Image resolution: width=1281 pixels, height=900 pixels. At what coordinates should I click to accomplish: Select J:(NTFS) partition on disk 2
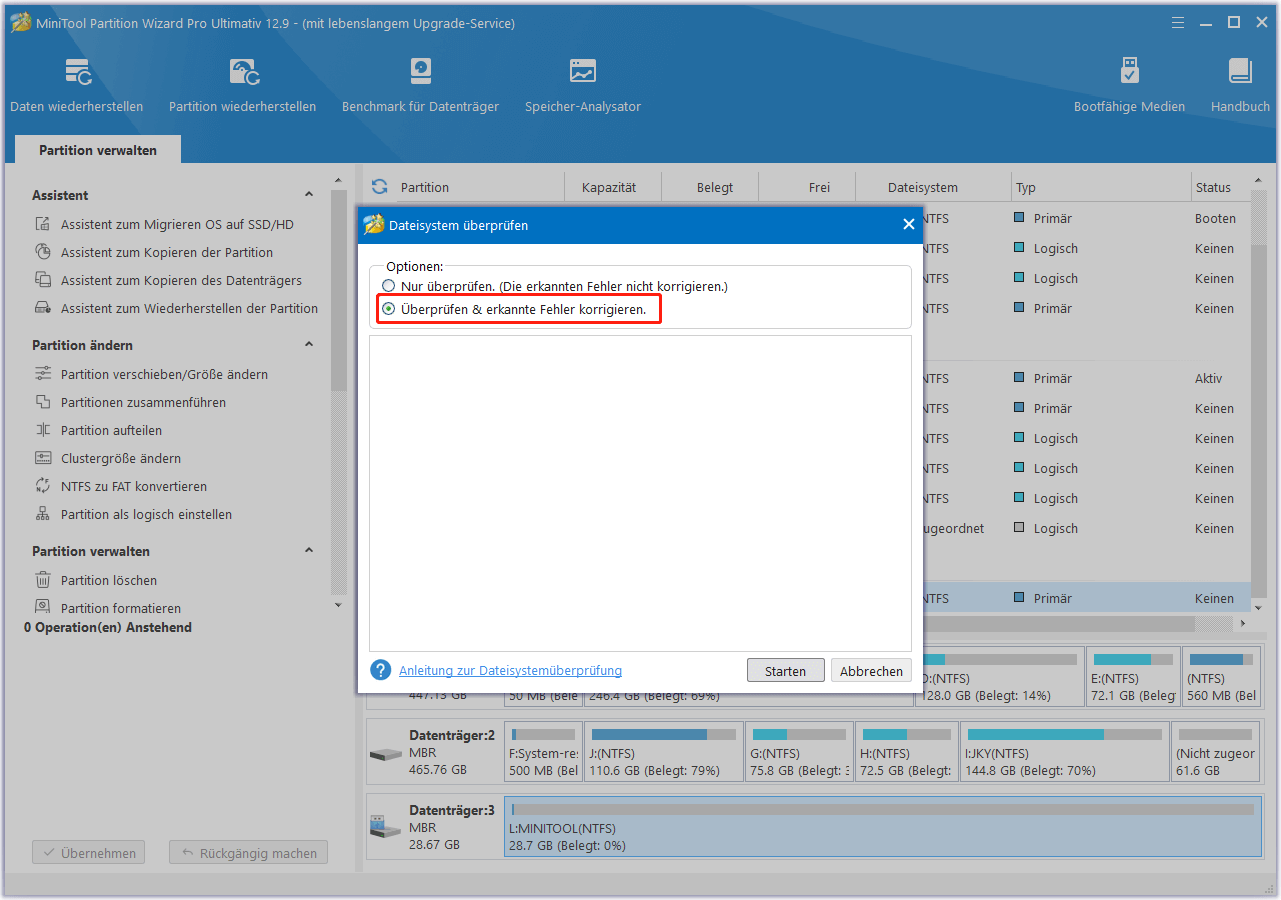pyautogui.click(x=664, y=752)
